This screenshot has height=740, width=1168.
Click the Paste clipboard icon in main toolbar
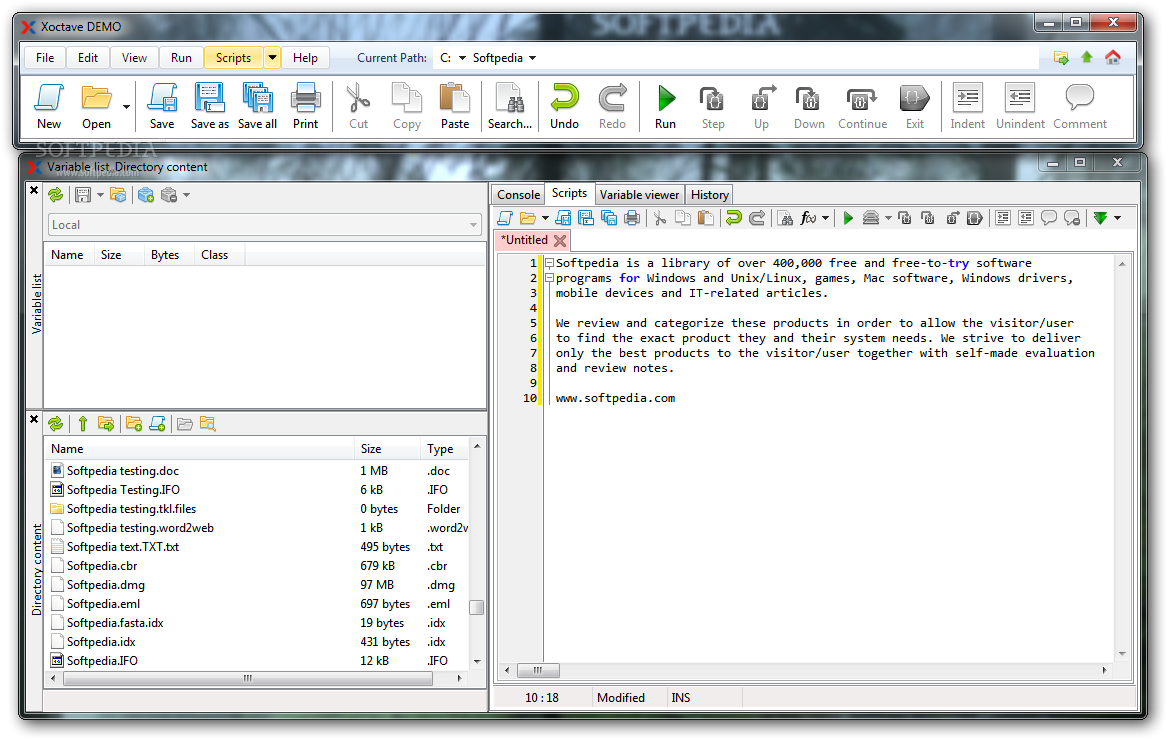(x=454, y=98)
